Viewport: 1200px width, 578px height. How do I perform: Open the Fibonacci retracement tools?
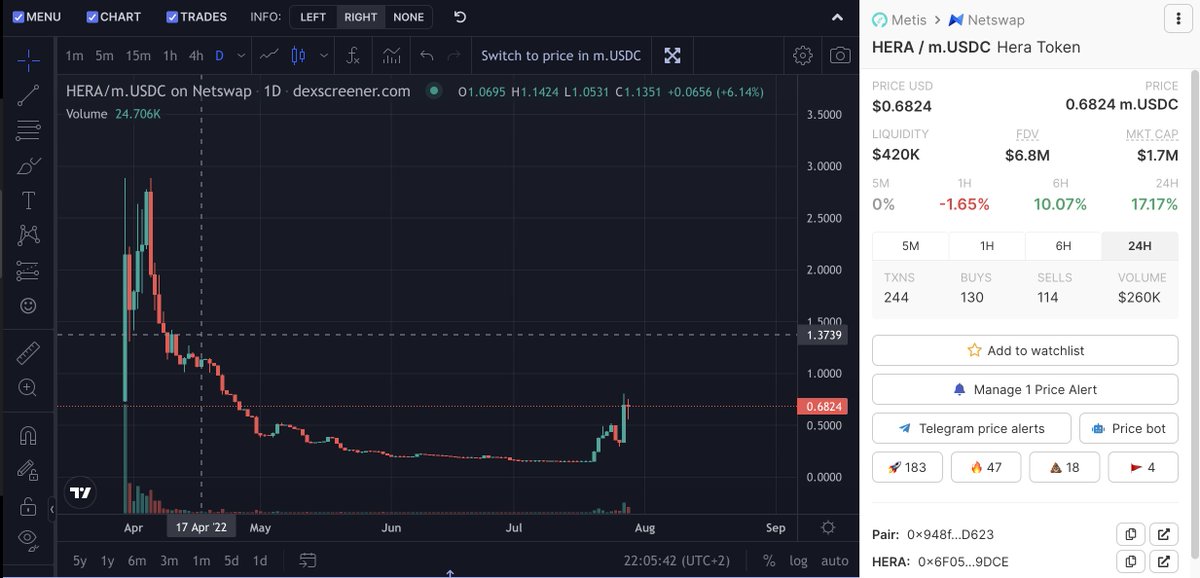click(x=28, y=130)
